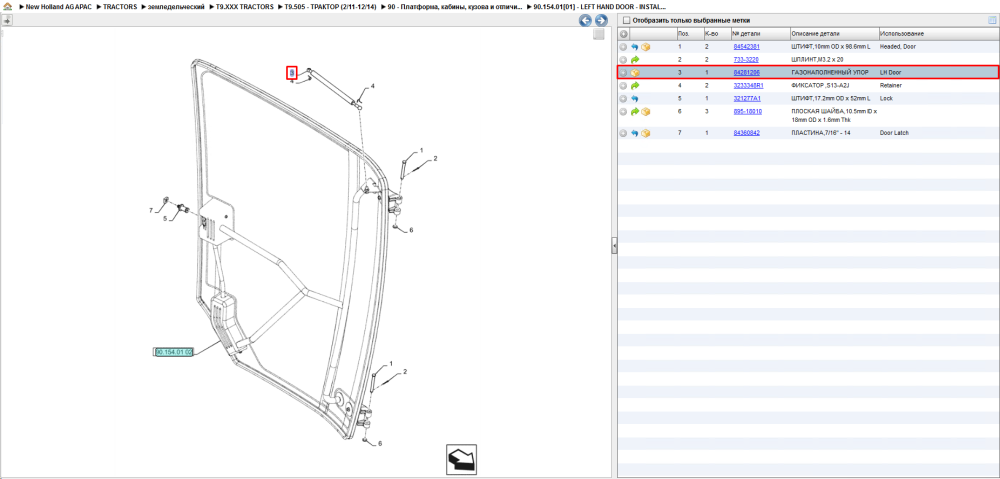Open part number link 321277A1

(x=747, y=99)
